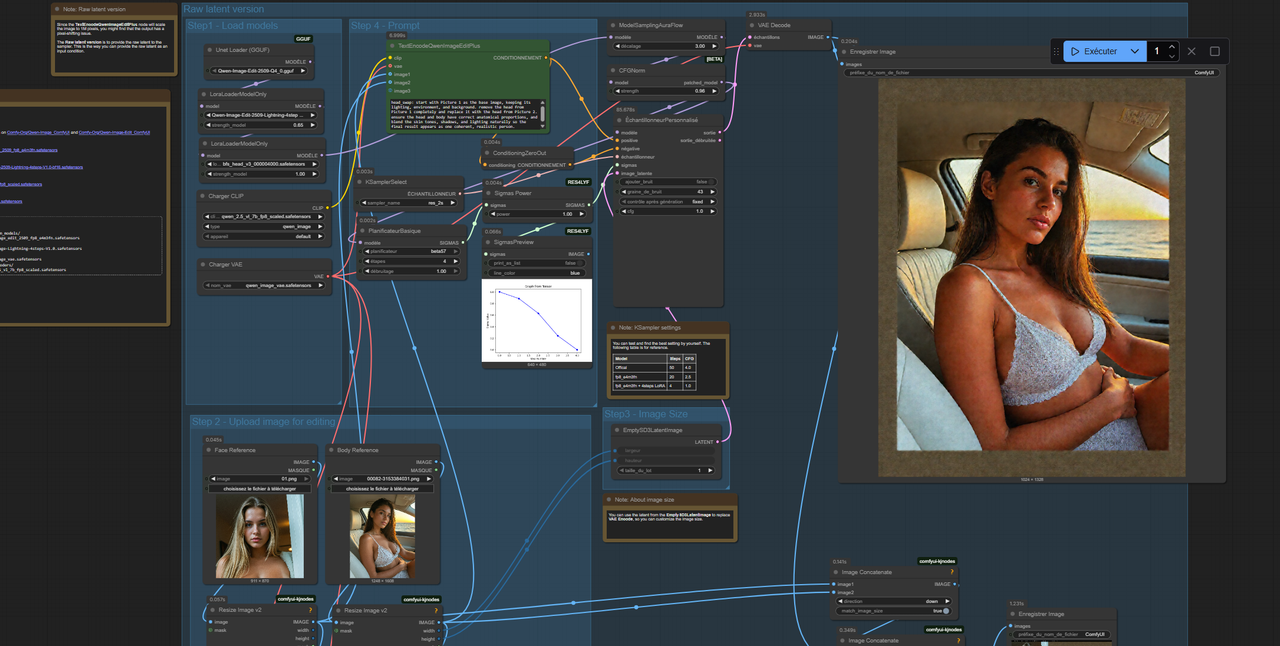Click inside the head_swap prompt text box
Screen dimensions: 1280x646
click(x=465, y=114)
